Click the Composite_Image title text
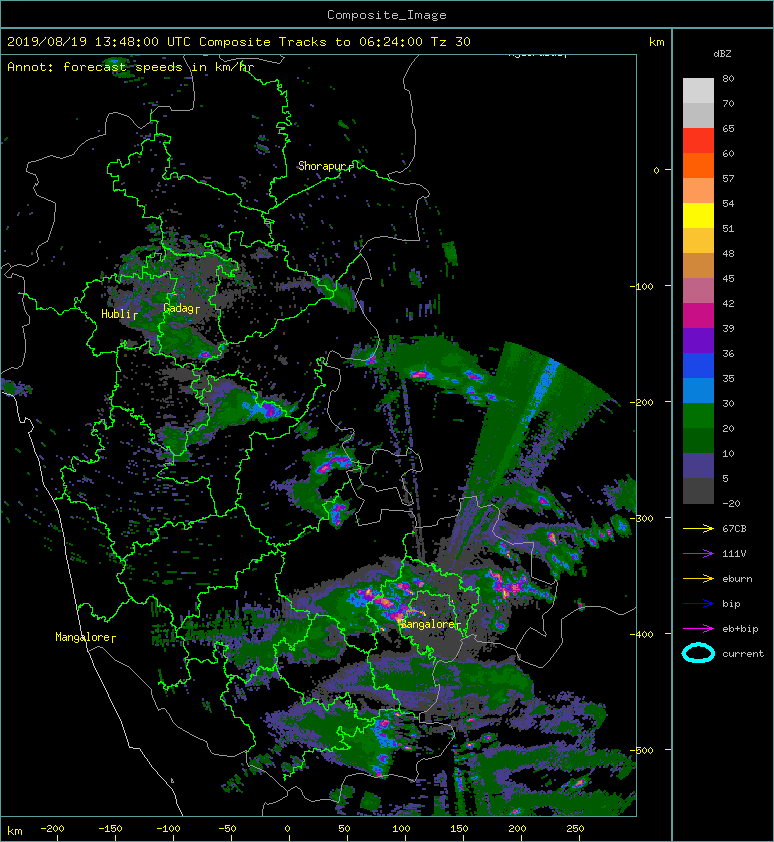The width and height of the screenshot is (774, 842). [387, 15]
